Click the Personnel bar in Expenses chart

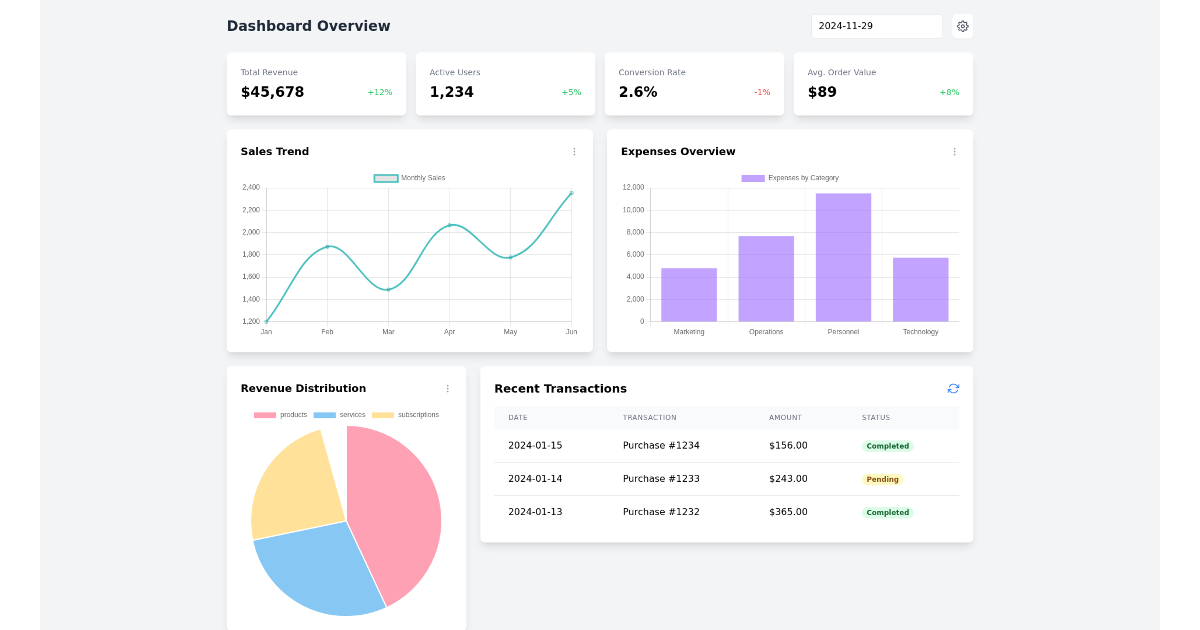pyautogui.click(x=844, y=255)
